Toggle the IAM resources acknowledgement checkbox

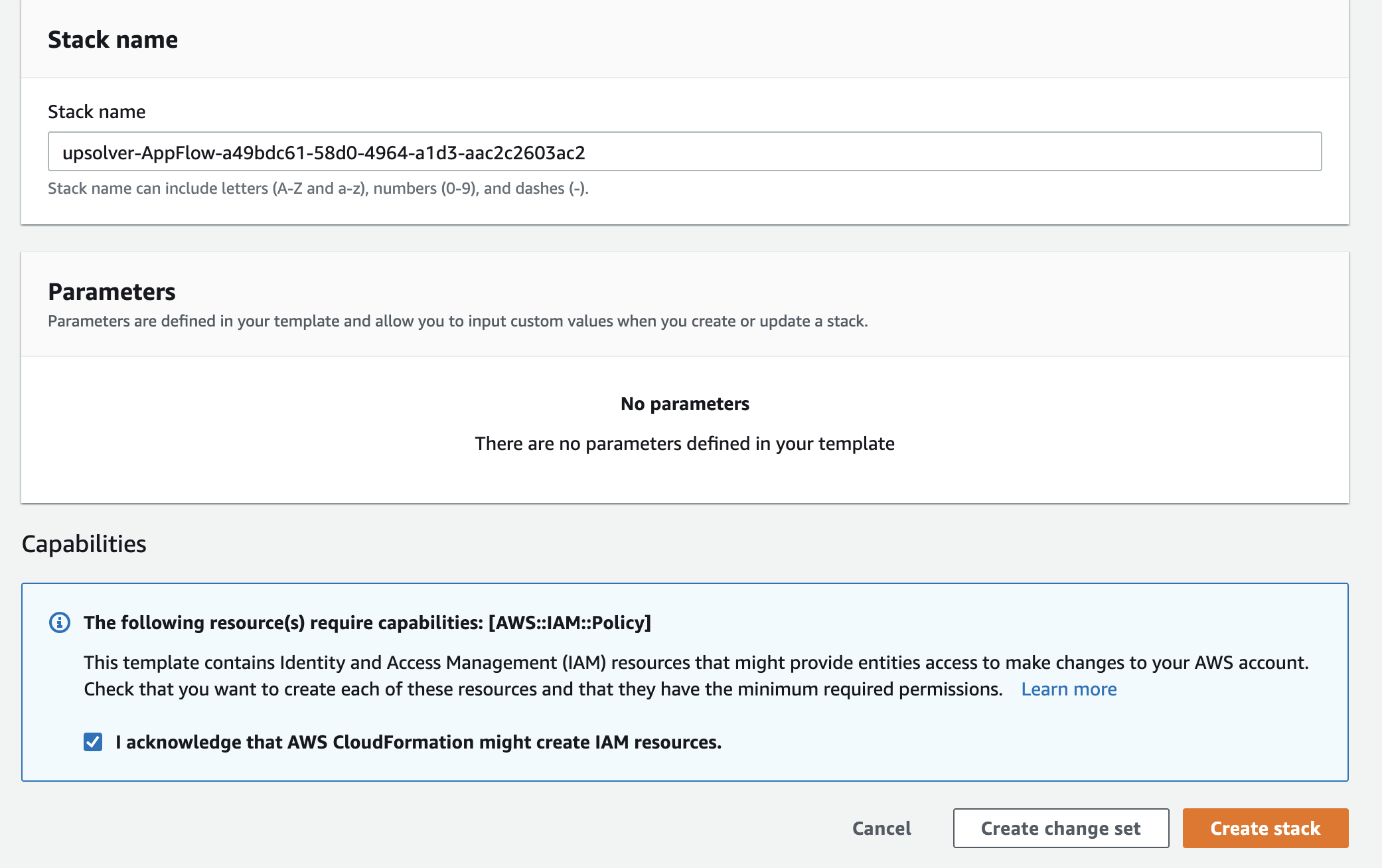(93, 742)
